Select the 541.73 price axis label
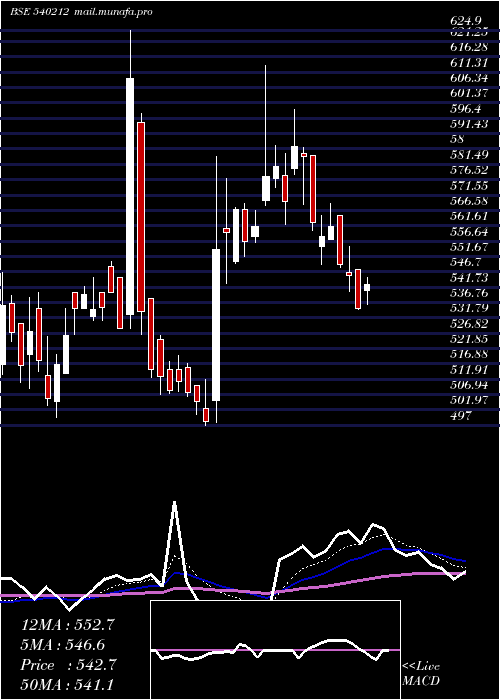The height and width of the screenshot is (700, 500). pos(470,277)
